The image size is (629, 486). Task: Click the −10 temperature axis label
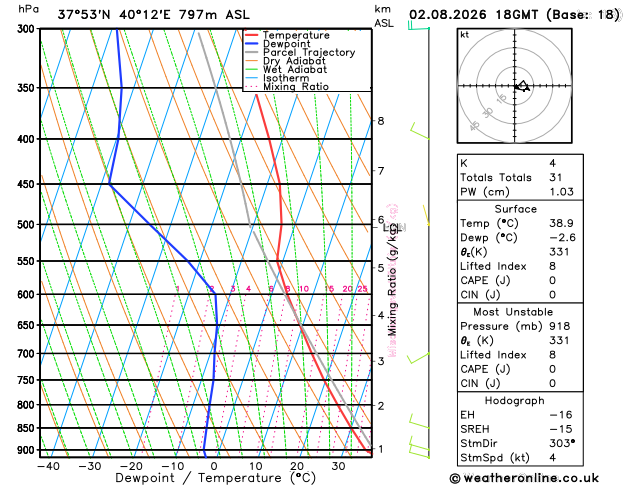click(172, 466)
